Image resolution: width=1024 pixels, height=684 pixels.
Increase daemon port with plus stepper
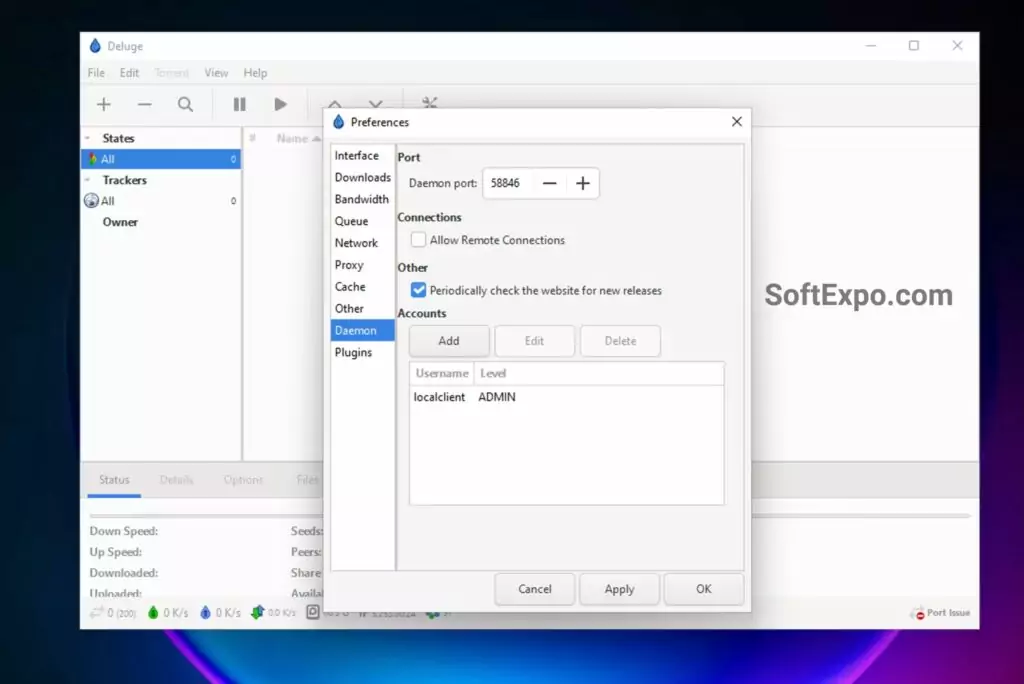pyautogui.click(x=583, y=183)
